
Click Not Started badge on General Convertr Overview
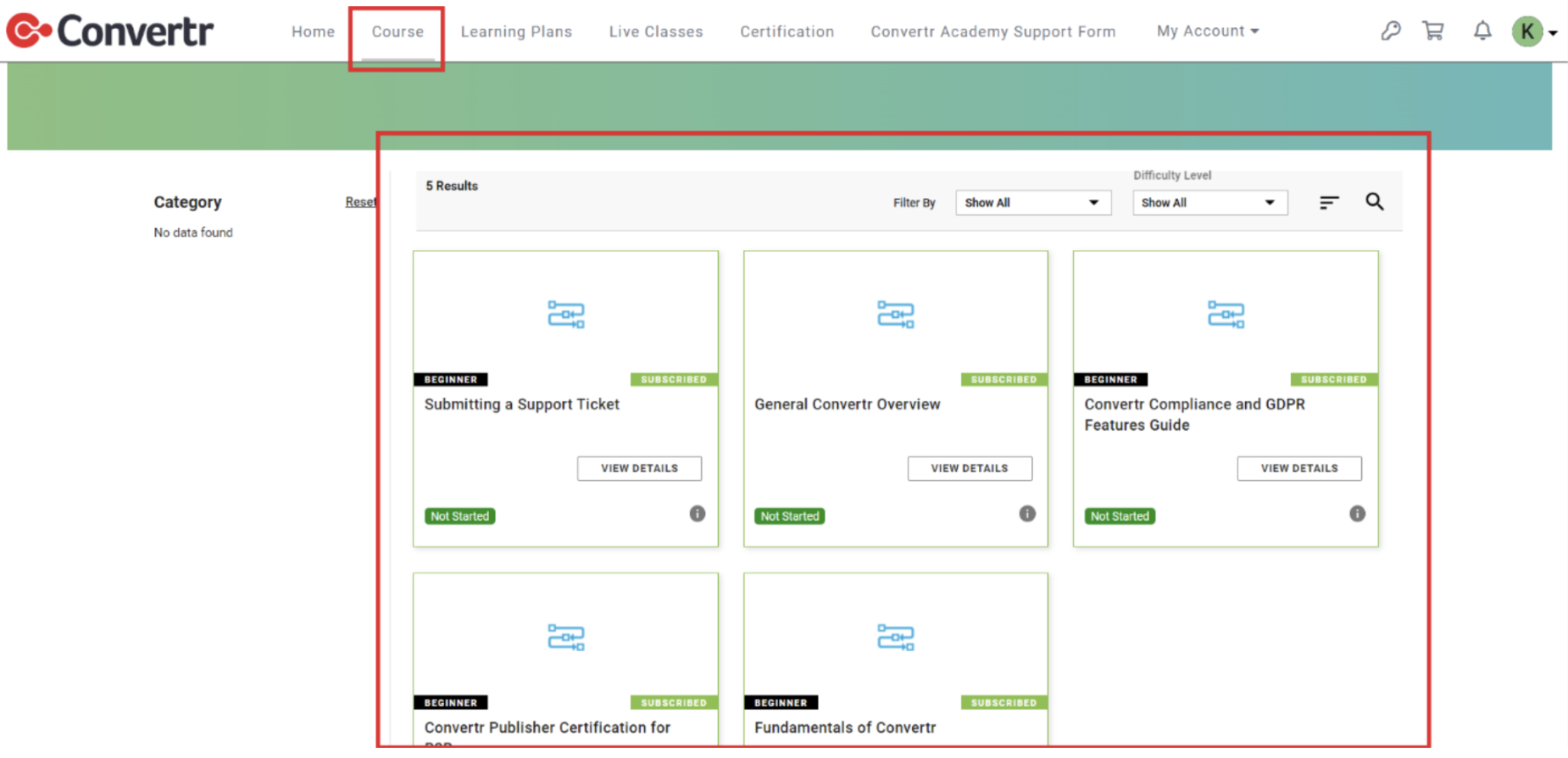(x=790, y=516)
